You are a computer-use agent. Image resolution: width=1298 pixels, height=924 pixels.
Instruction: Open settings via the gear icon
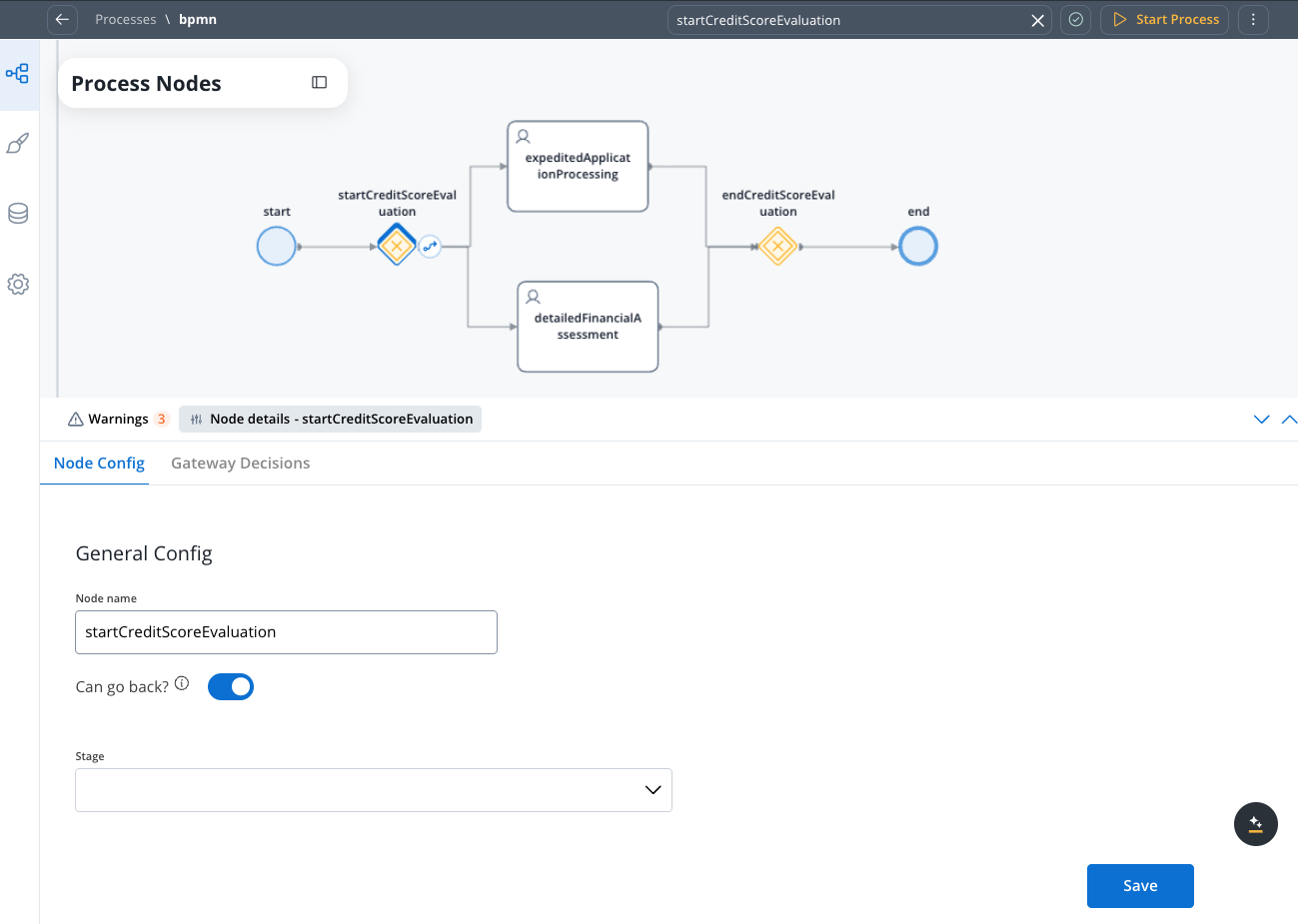point(18,284)
